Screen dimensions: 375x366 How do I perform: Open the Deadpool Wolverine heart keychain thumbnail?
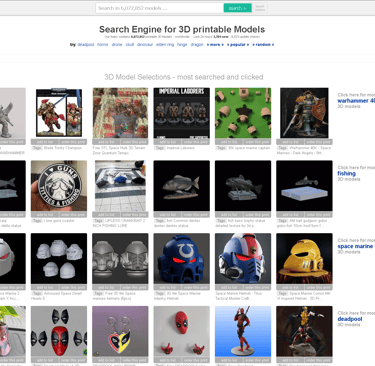click(120, 331)
